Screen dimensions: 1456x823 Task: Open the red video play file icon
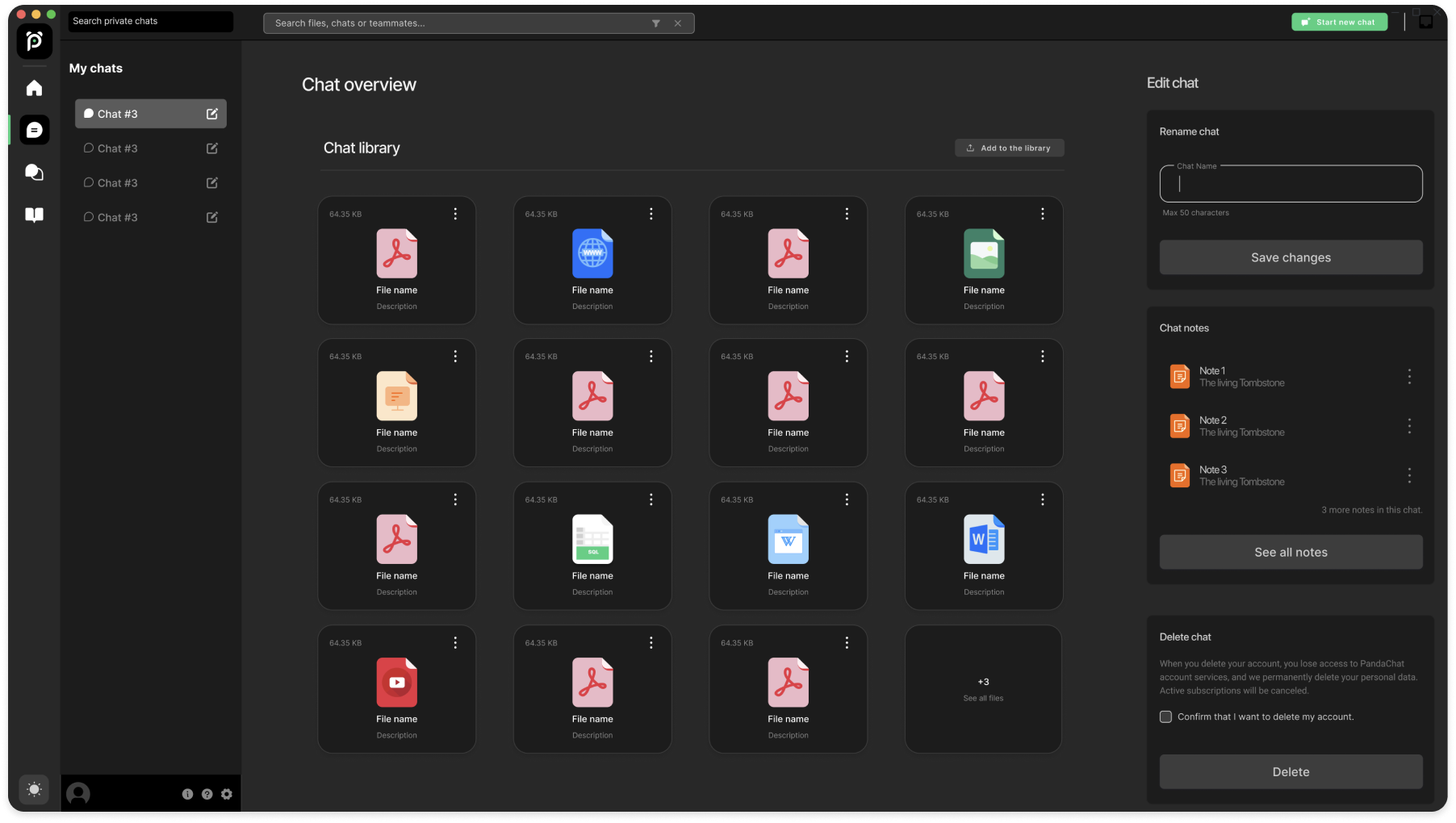click(397, 683)
